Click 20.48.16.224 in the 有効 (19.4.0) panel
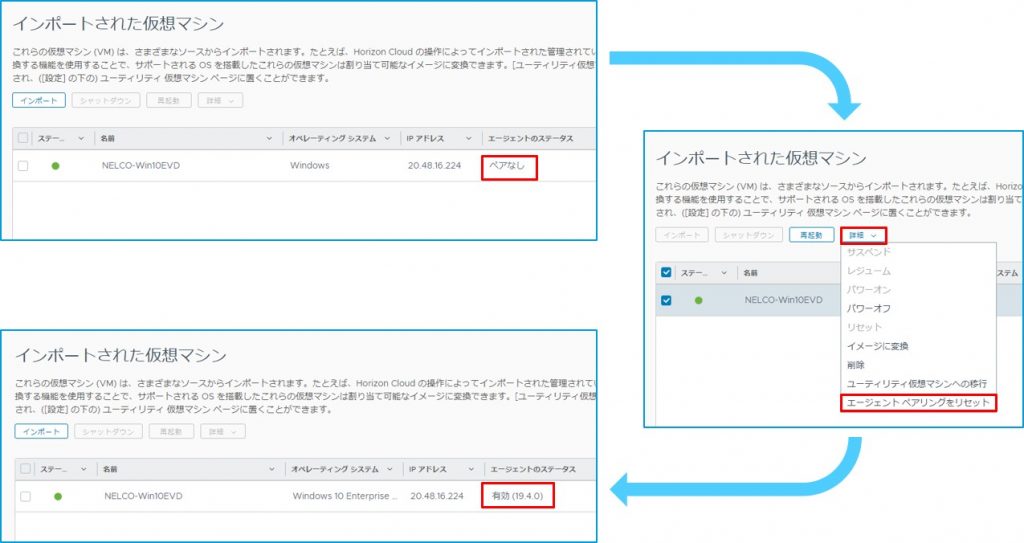This screenshot has width=1024, height=543. [437, 497]
